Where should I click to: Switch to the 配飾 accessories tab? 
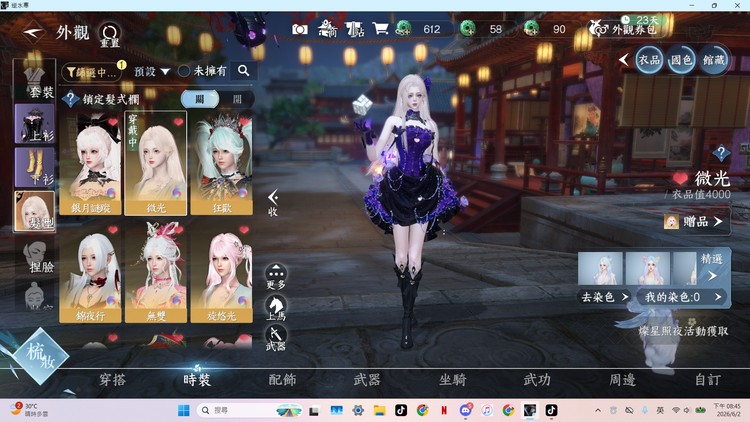[282, 380]
